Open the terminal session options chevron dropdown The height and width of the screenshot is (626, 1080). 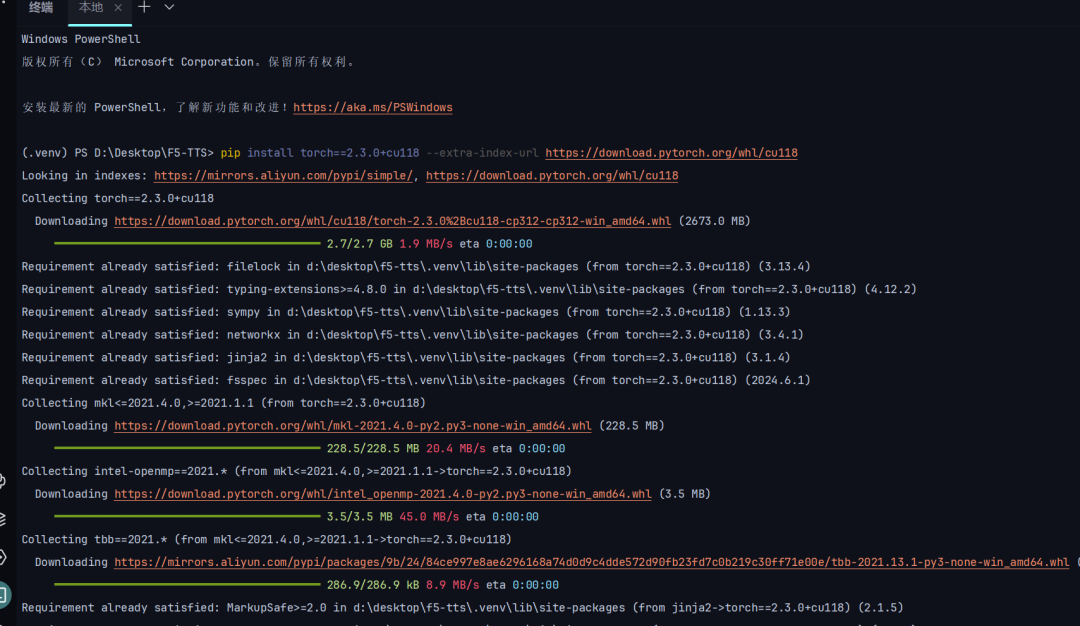click(169, 7)
